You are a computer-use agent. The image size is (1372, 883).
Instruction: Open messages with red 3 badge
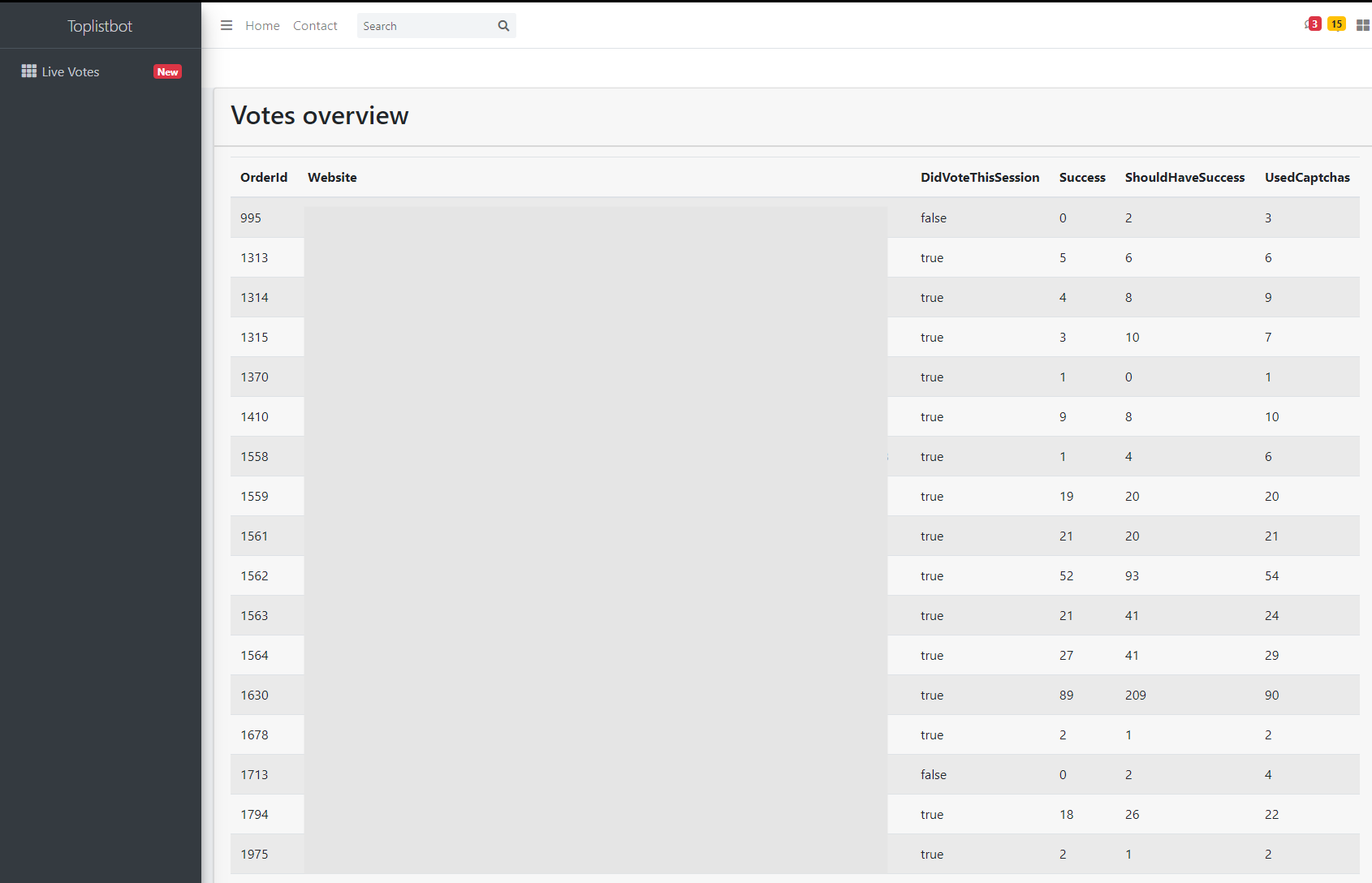pyautogui.click(x=1313, y=24)
